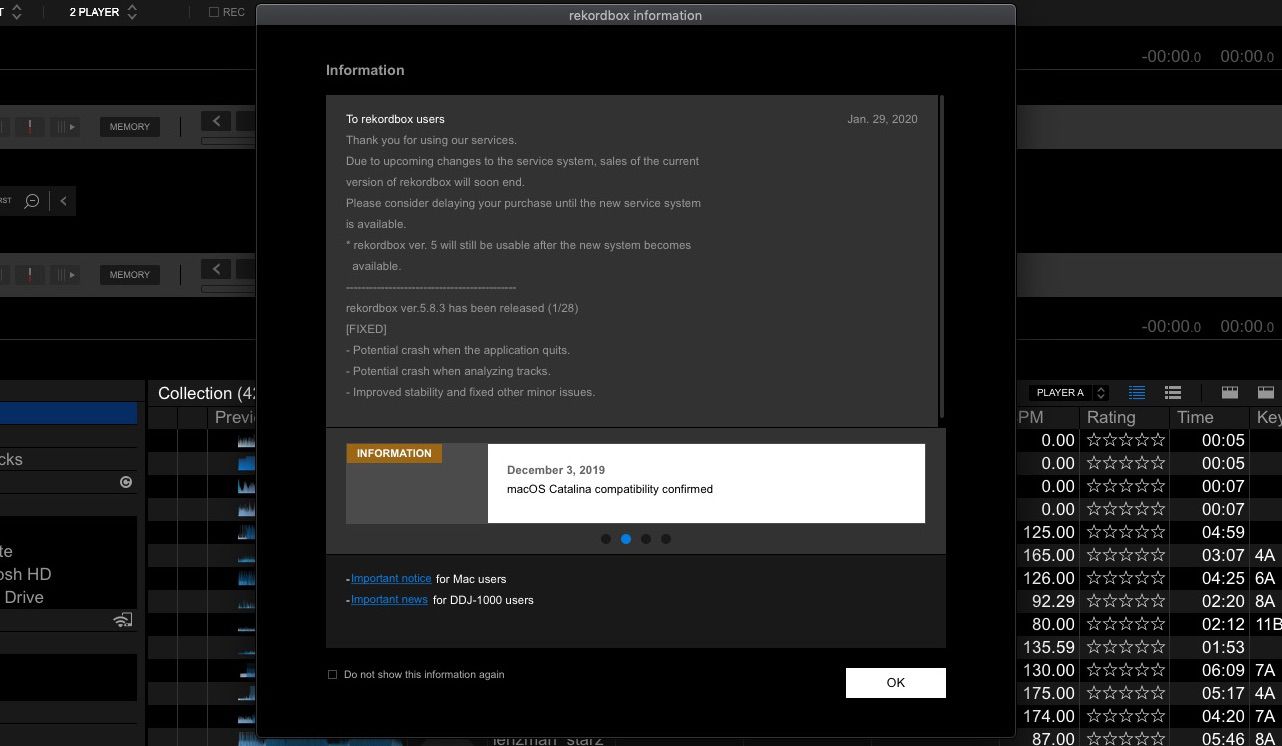Click lower deck red marker icon
Viewport: 1282px width, 746px height.
click(x=30, y=275)
